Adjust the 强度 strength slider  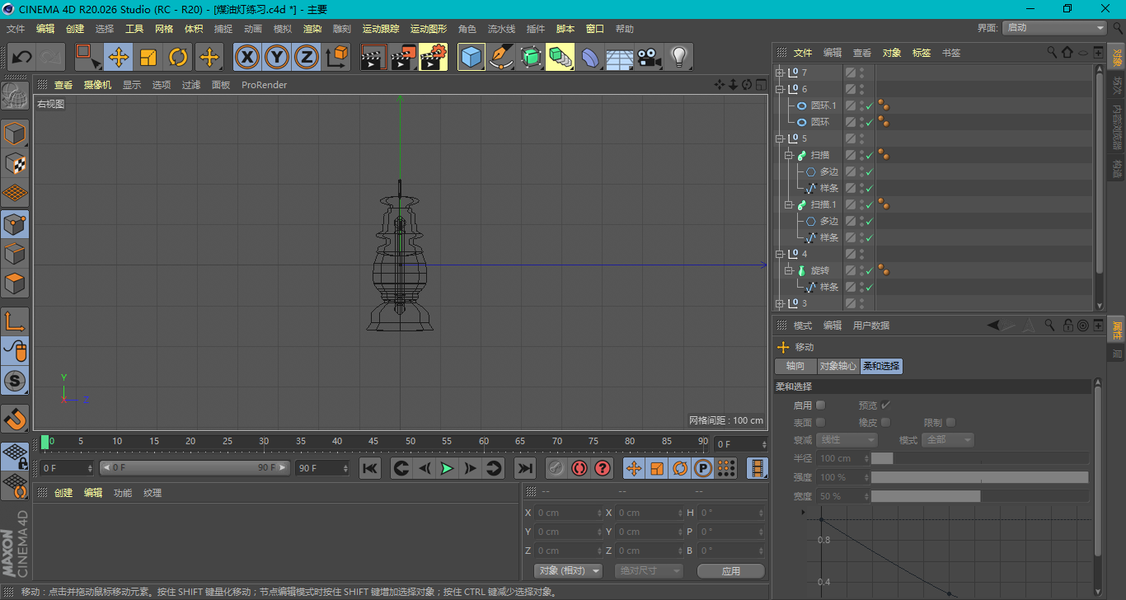click(x=979, y=478)
